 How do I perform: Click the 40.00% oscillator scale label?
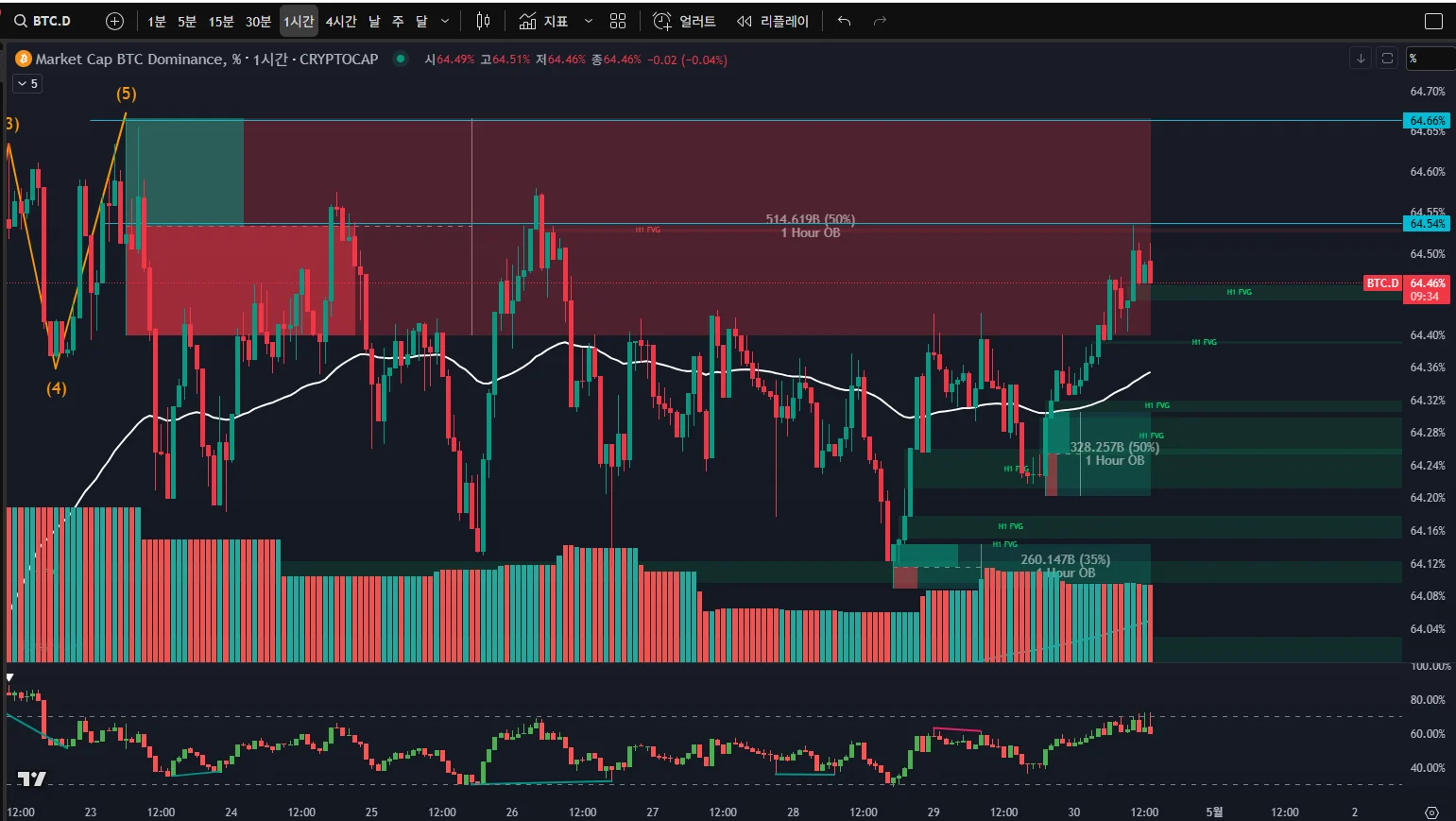coord(1428,768)
